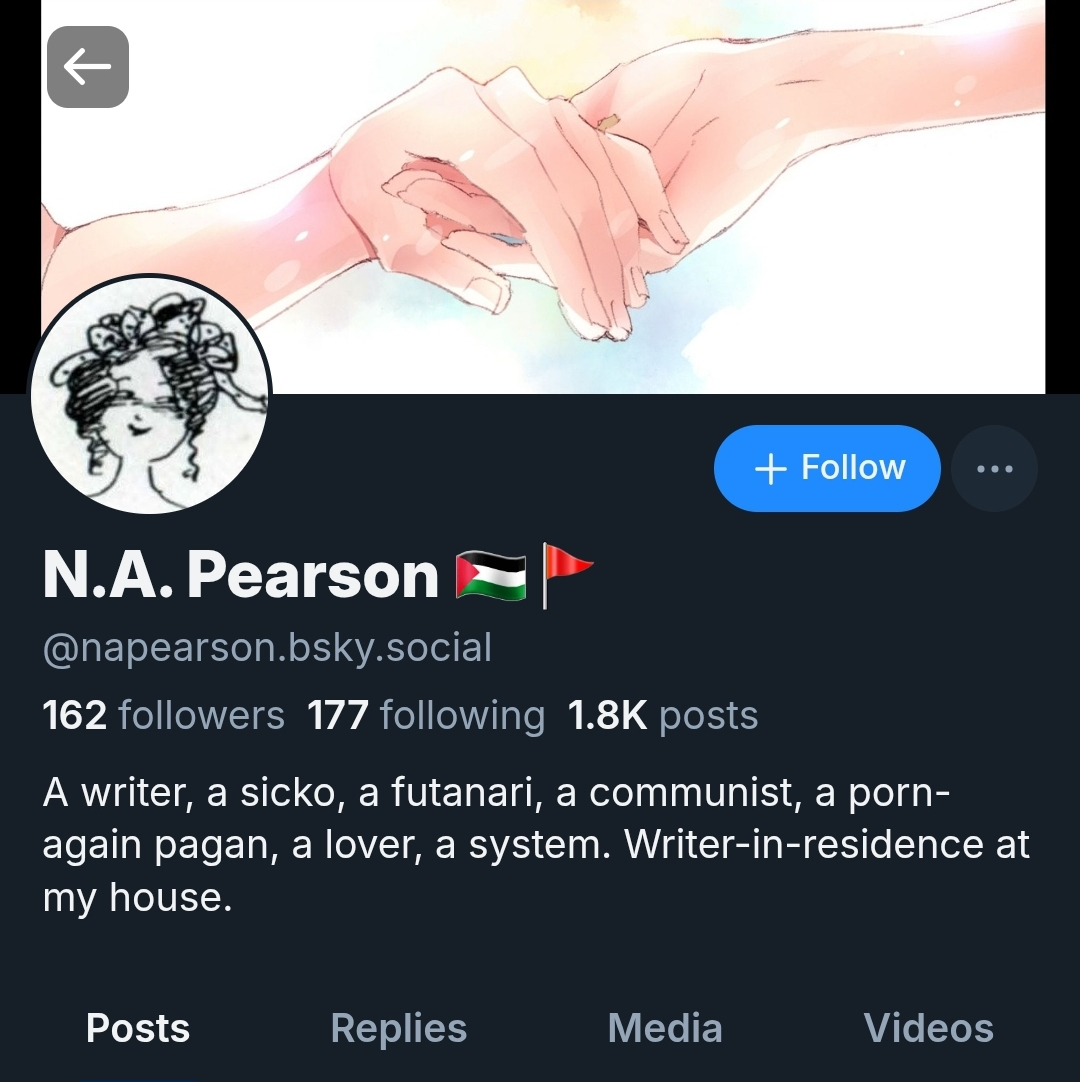Screen dimensions: 1080x1082
Task: Click the @napearson.bsky.social handle
Action: coord(268,647)
